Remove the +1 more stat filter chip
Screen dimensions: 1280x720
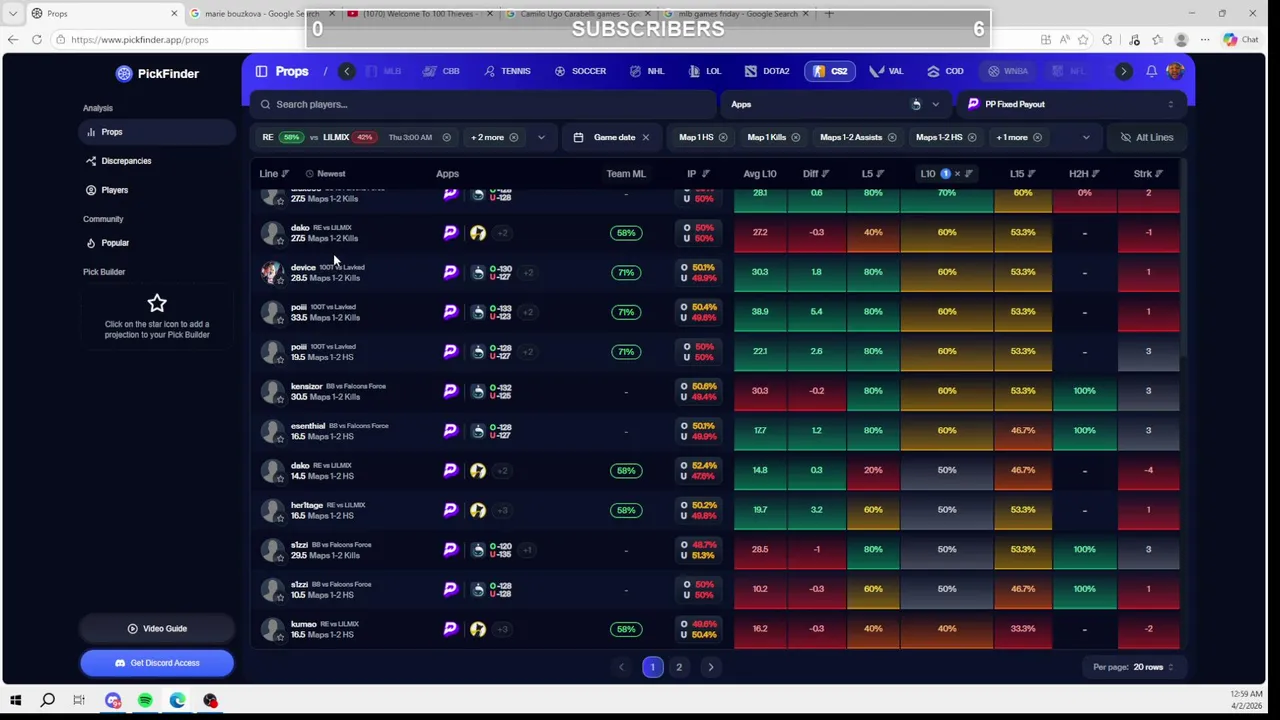[x=1037, y=137]
